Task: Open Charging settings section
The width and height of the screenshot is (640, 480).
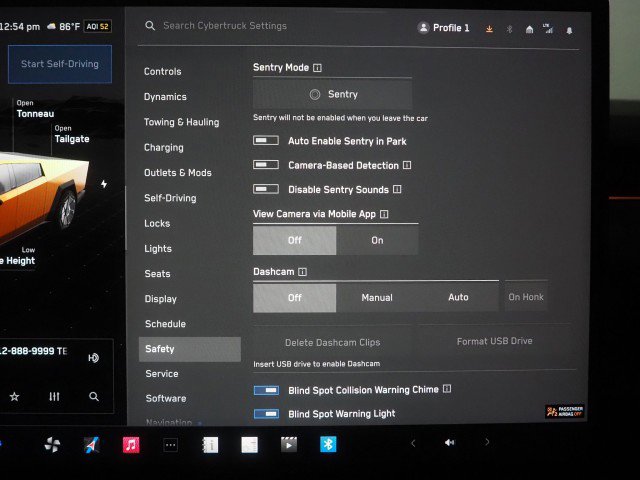Action: 164,147
